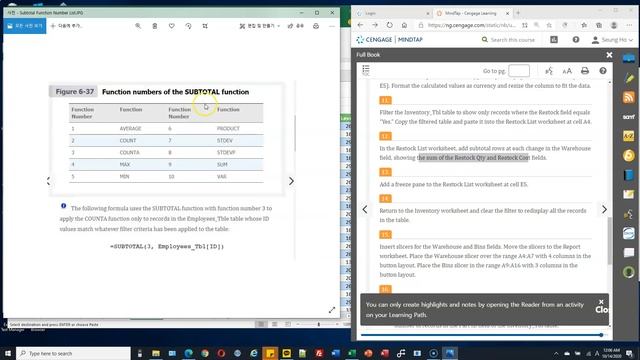Screen dimensions: 640x360
Task: Open the browser collections icon
Action: tap(599, 25)
